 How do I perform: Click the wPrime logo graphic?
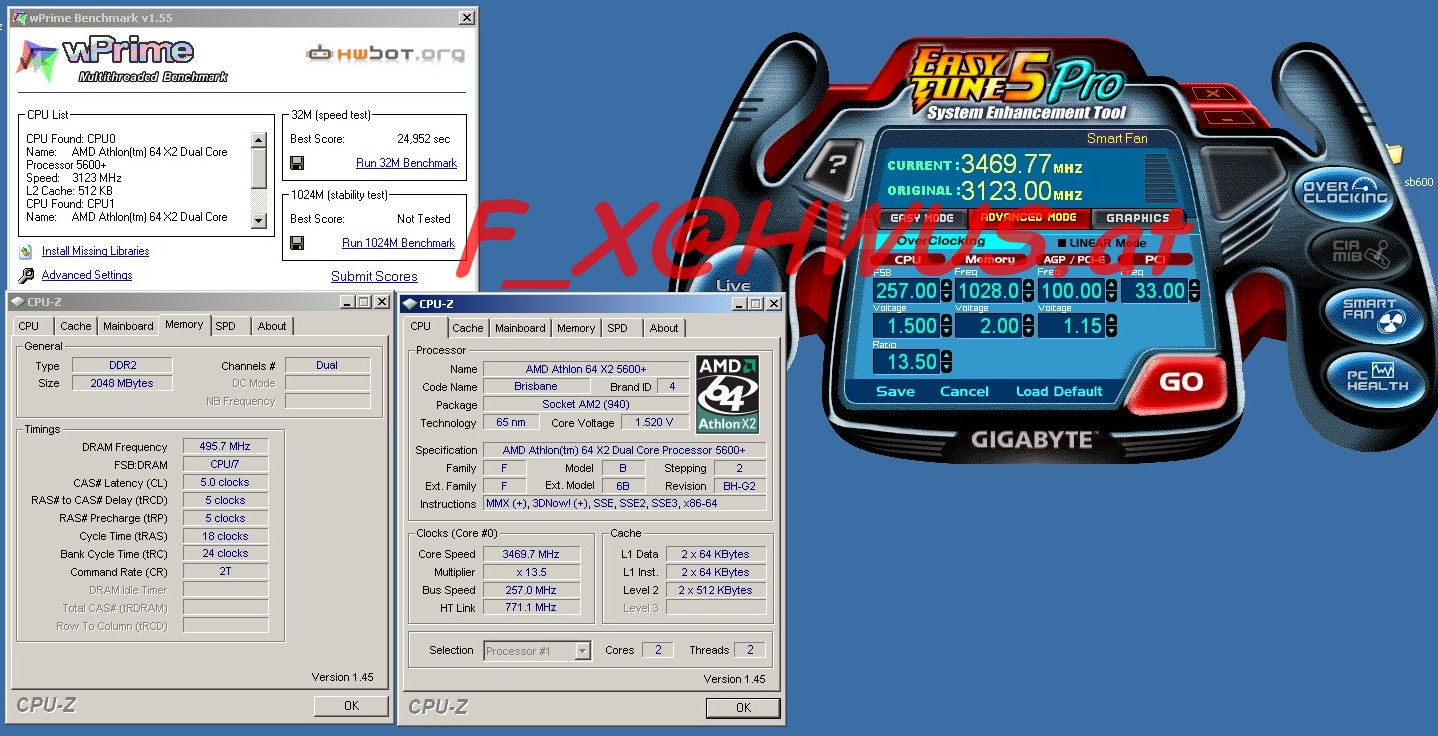[122, 59]
